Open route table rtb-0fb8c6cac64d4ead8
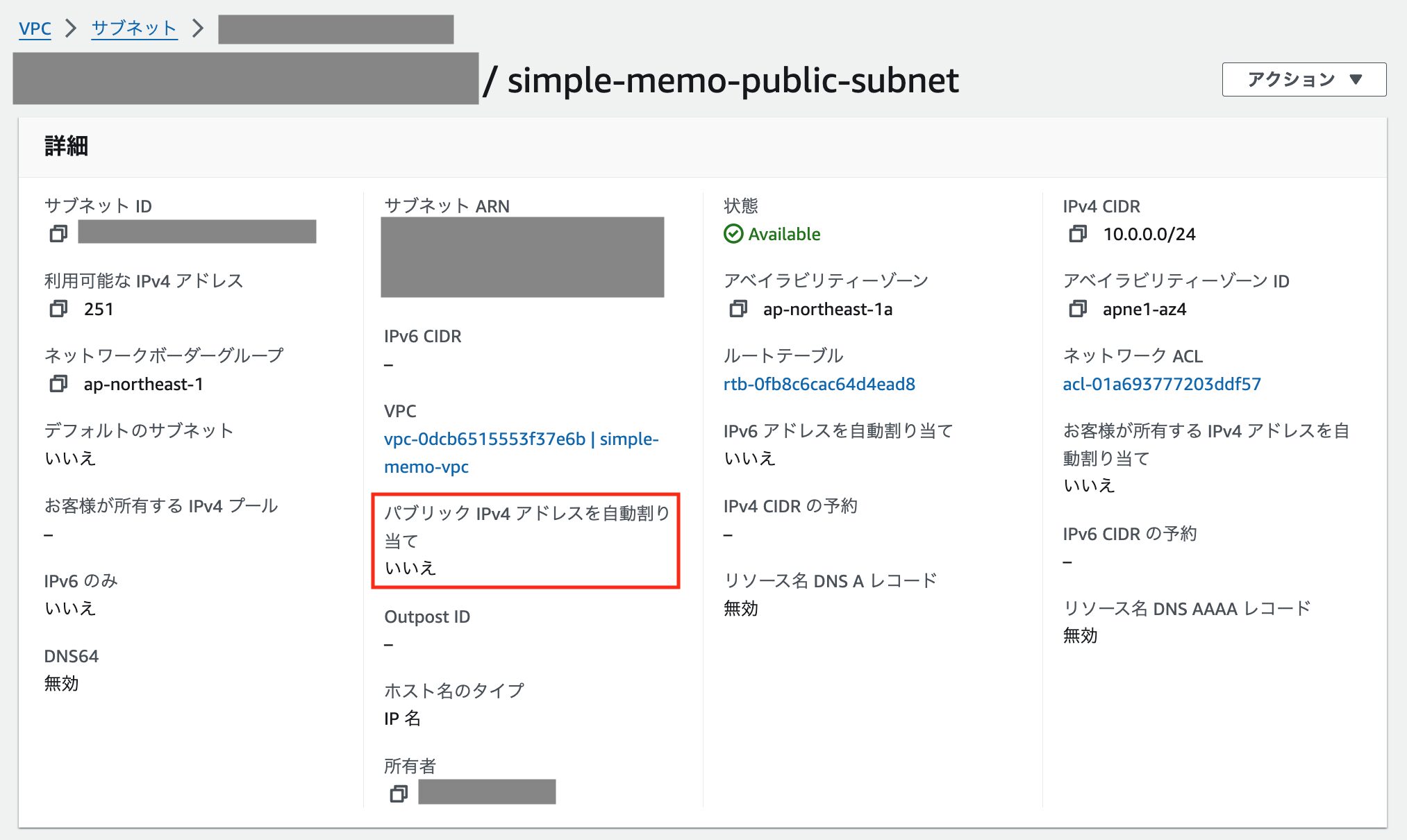 pos(820,383)
